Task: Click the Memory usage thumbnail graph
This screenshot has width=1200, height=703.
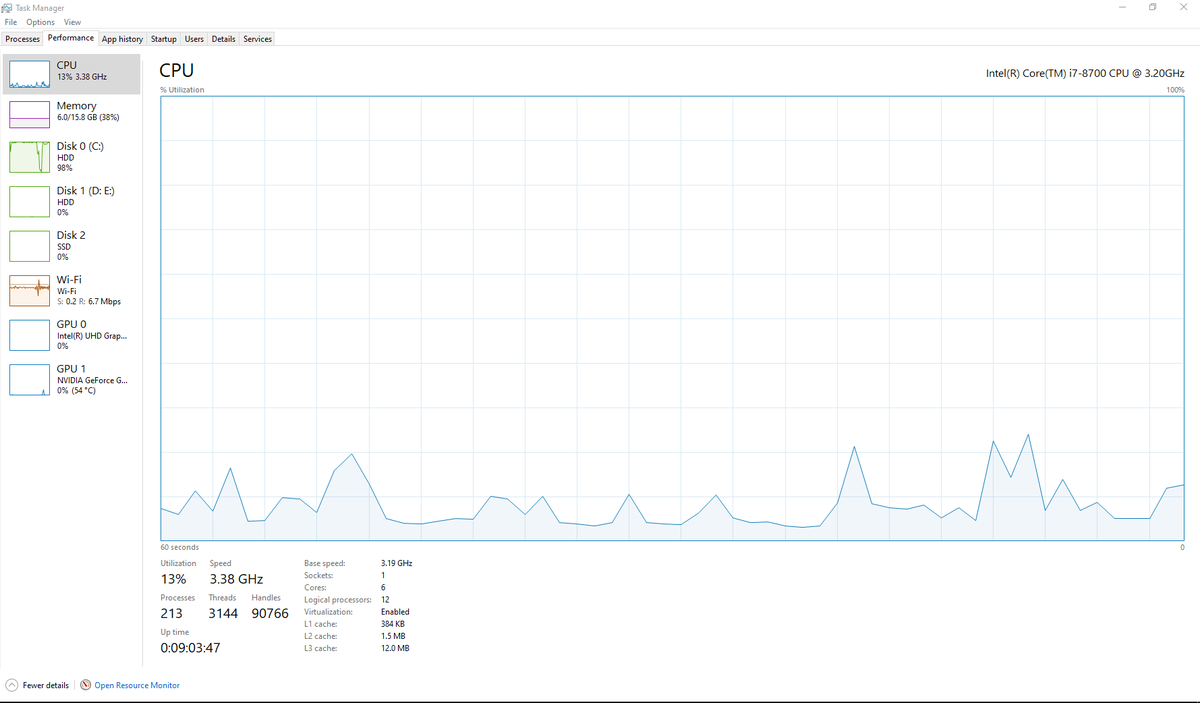Action: click(30, 114)
